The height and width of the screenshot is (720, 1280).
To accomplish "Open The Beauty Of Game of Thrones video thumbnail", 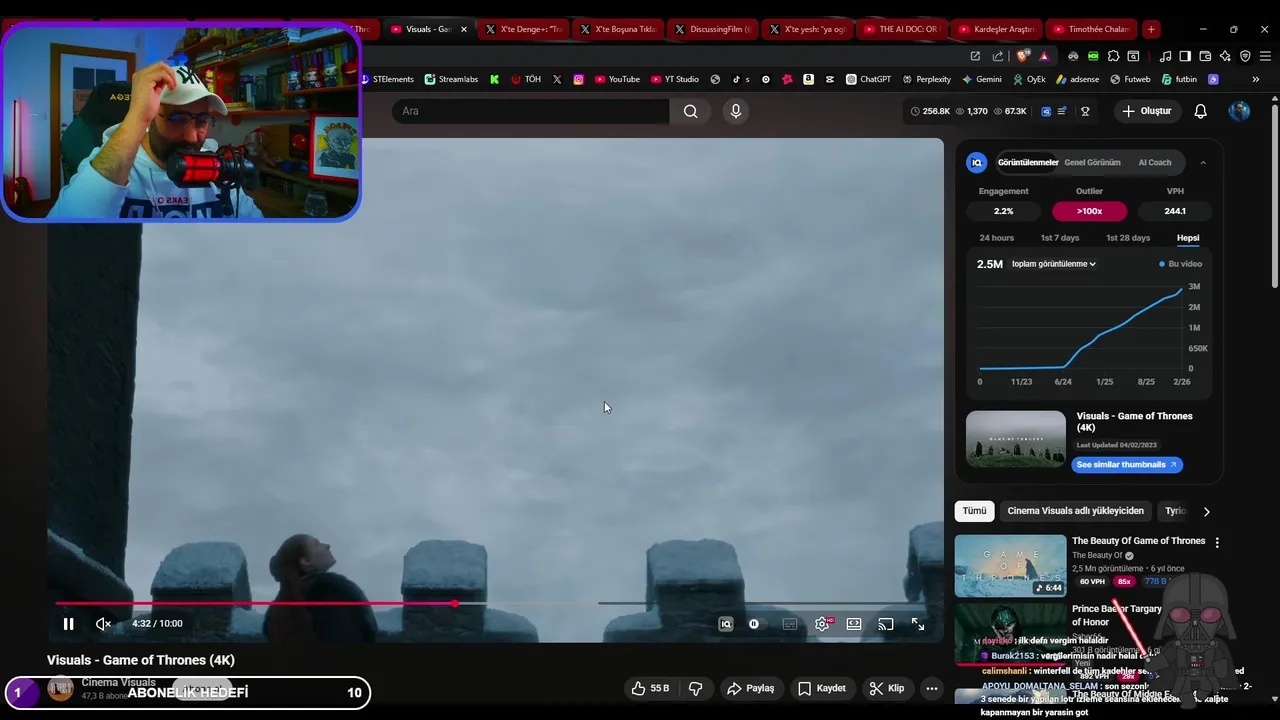I will (x=1010, y=566).
